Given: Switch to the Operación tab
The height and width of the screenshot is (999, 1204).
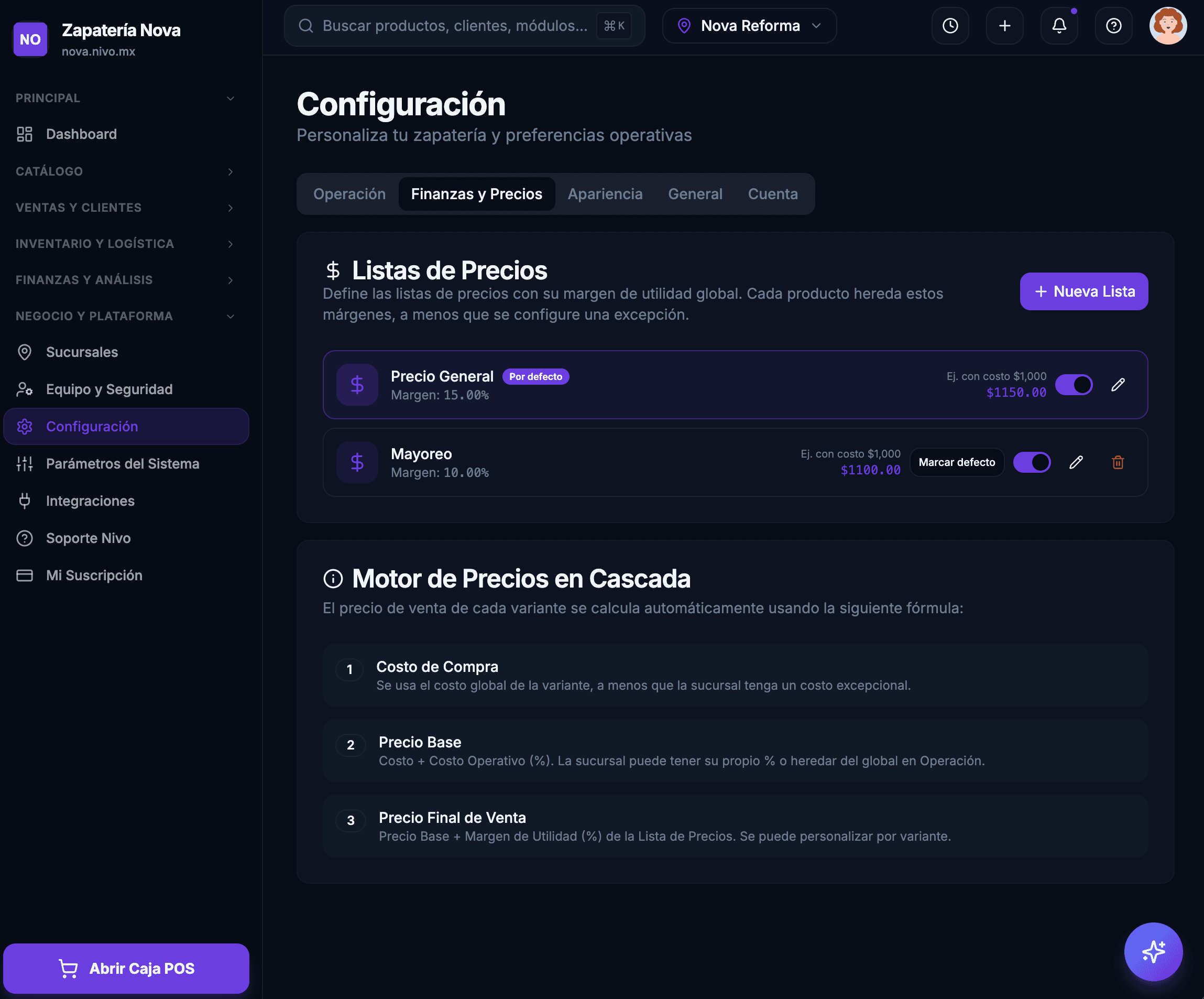Looking at the screenshot, I should (x=349, y=194).
